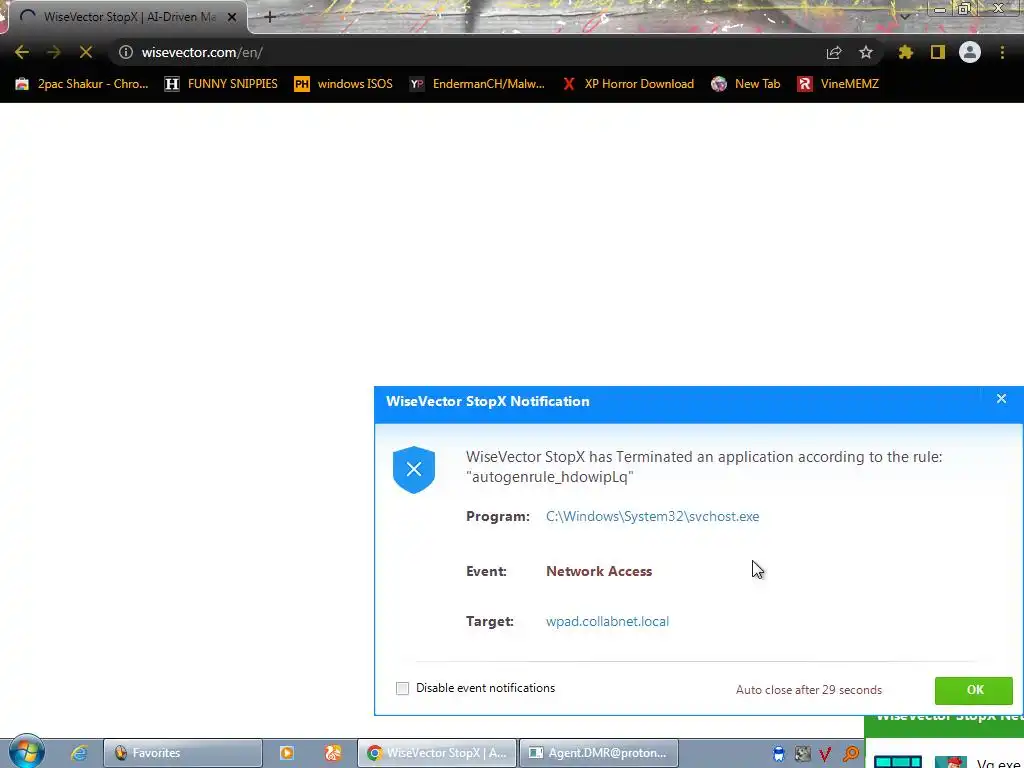Open the red V tray icon
Viewport: 1024px width, 768px height.
825,754
